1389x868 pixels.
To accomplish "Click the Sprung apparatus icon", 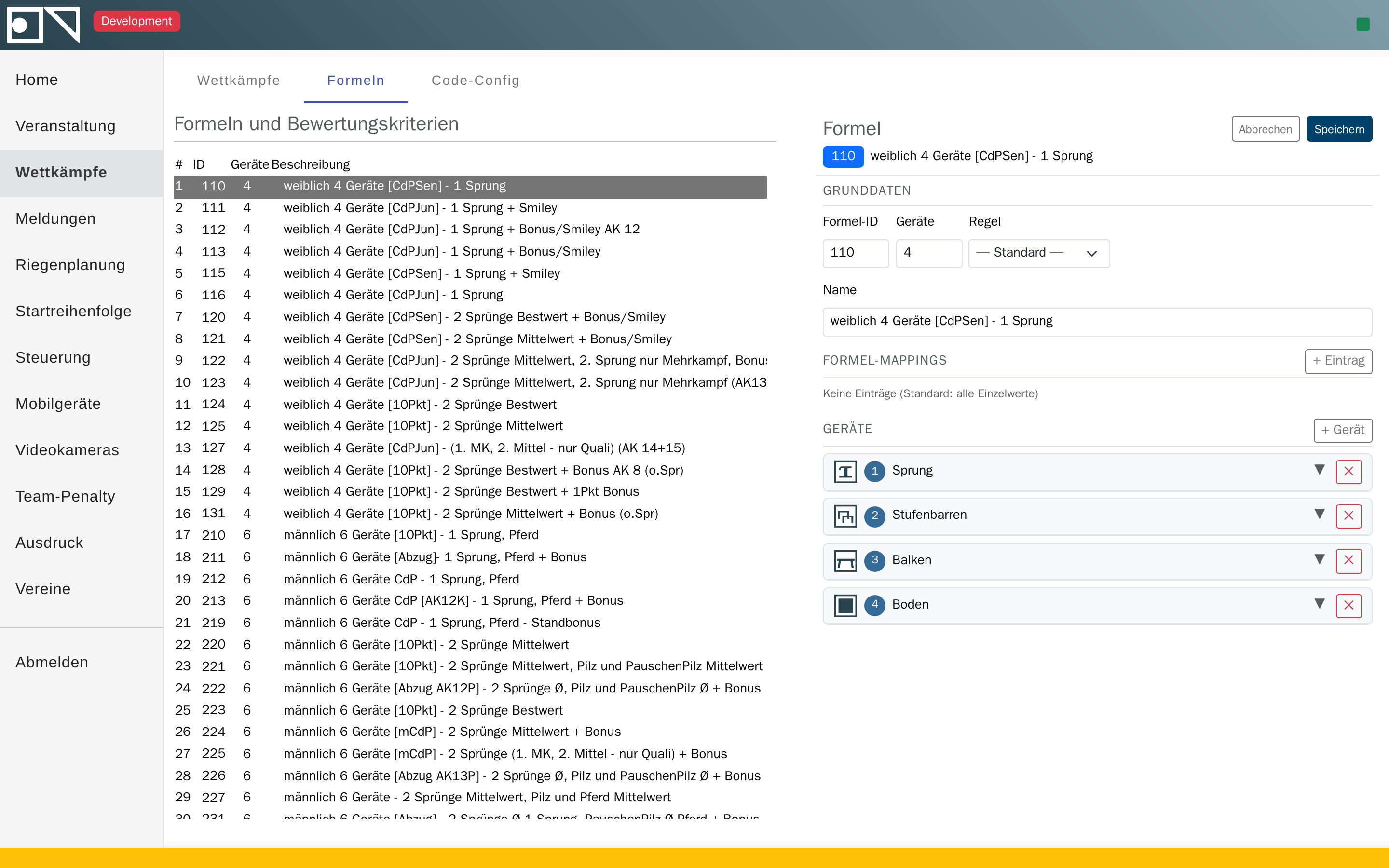I will pyautogui.click(x=845, y=472).
